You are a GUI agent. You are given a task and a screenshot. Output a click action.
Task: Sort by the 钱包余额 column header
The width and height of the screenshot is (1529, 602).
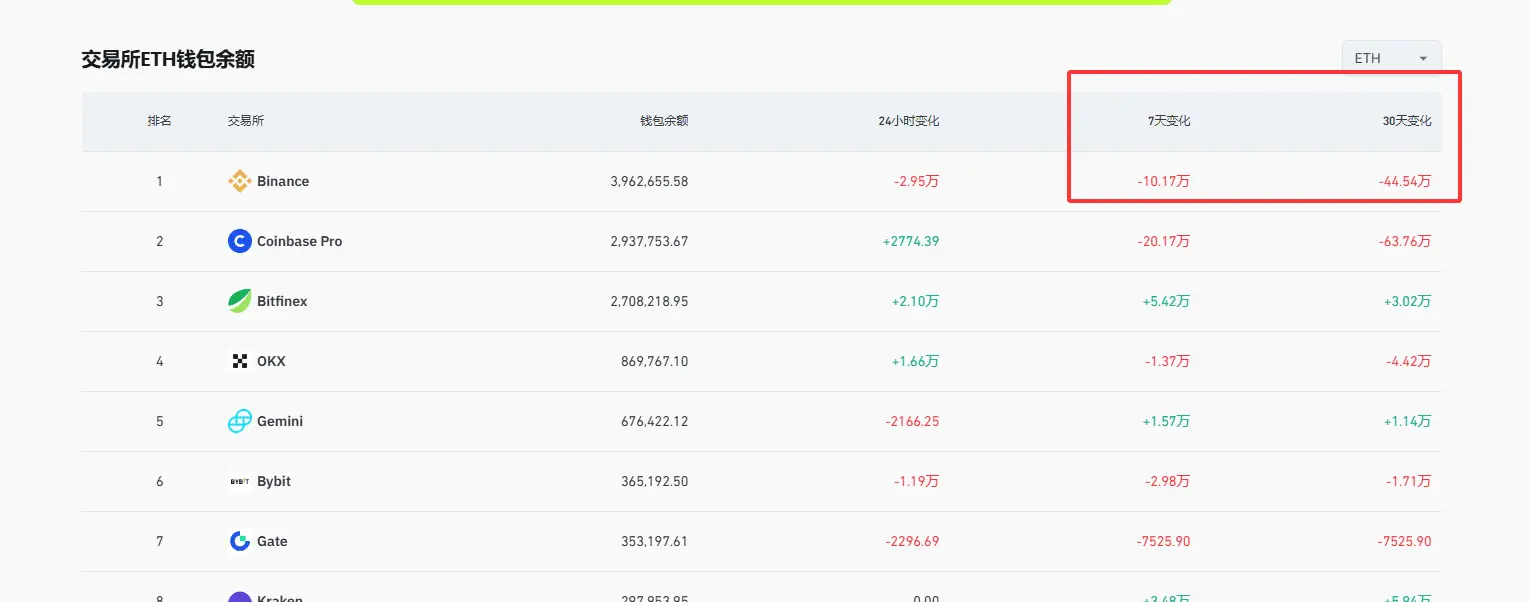coord(664,121)
